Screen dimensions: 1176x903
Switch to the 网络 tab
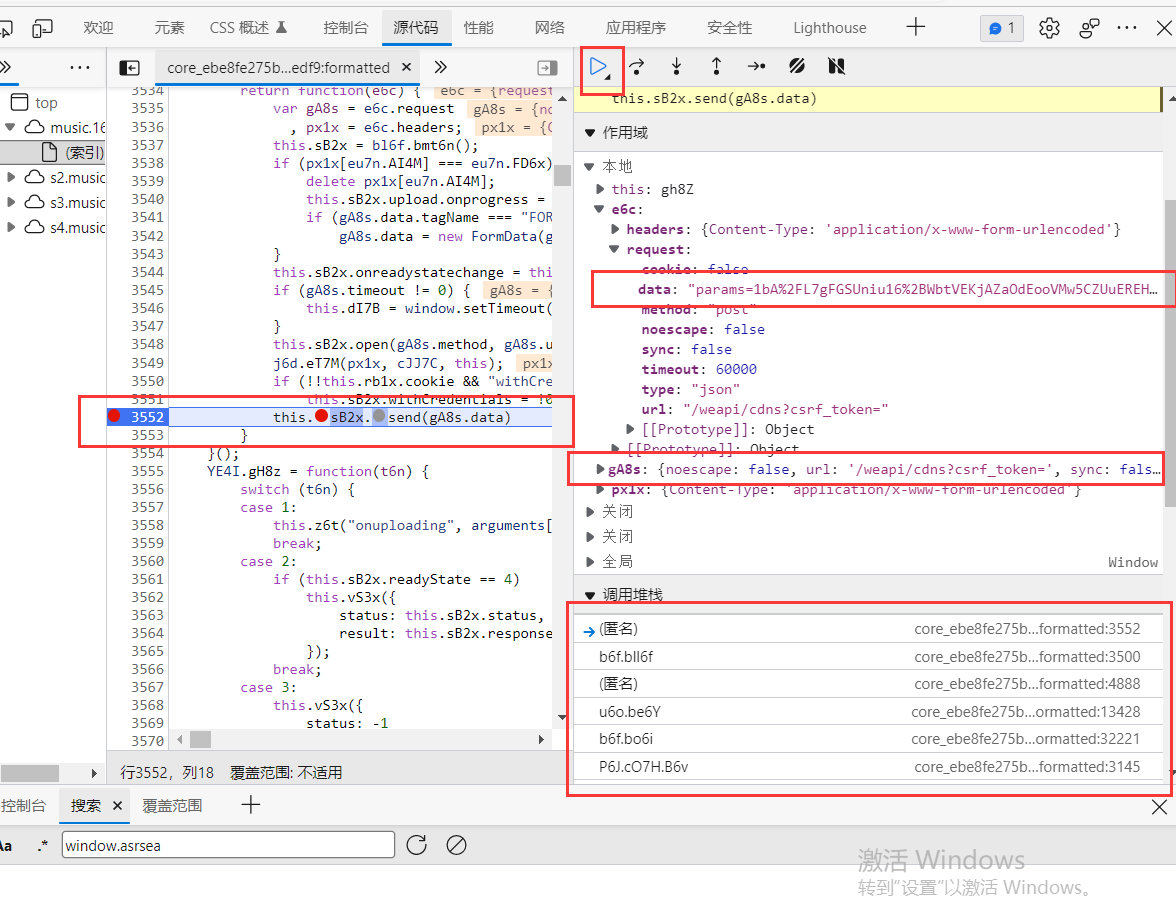click(549, 27)
